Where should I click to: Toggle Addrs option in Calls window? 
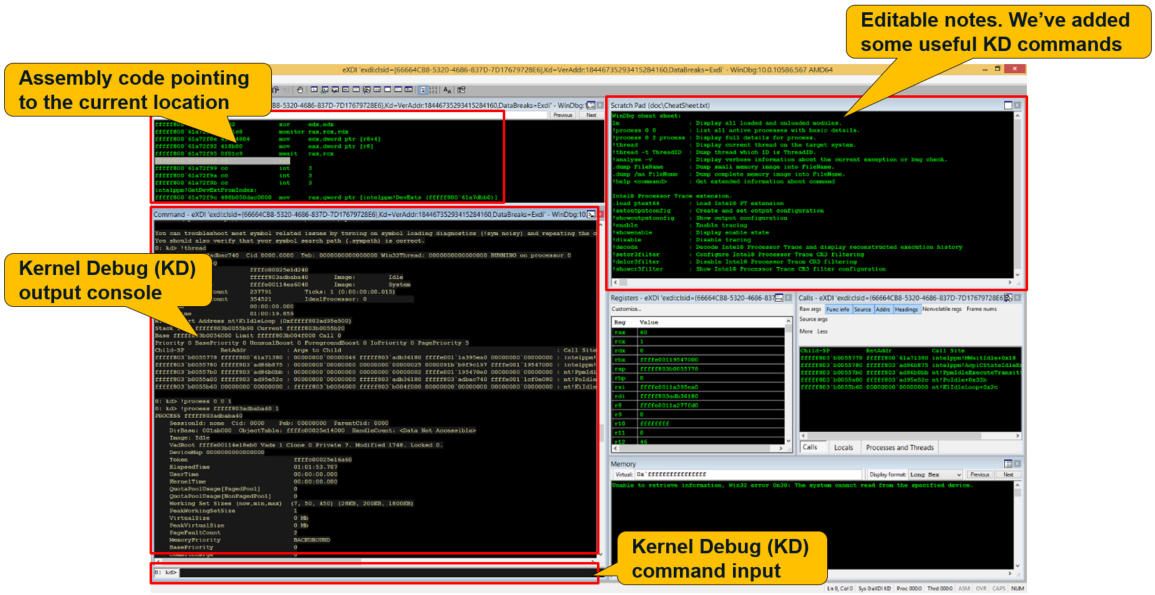tap(882, 309)
